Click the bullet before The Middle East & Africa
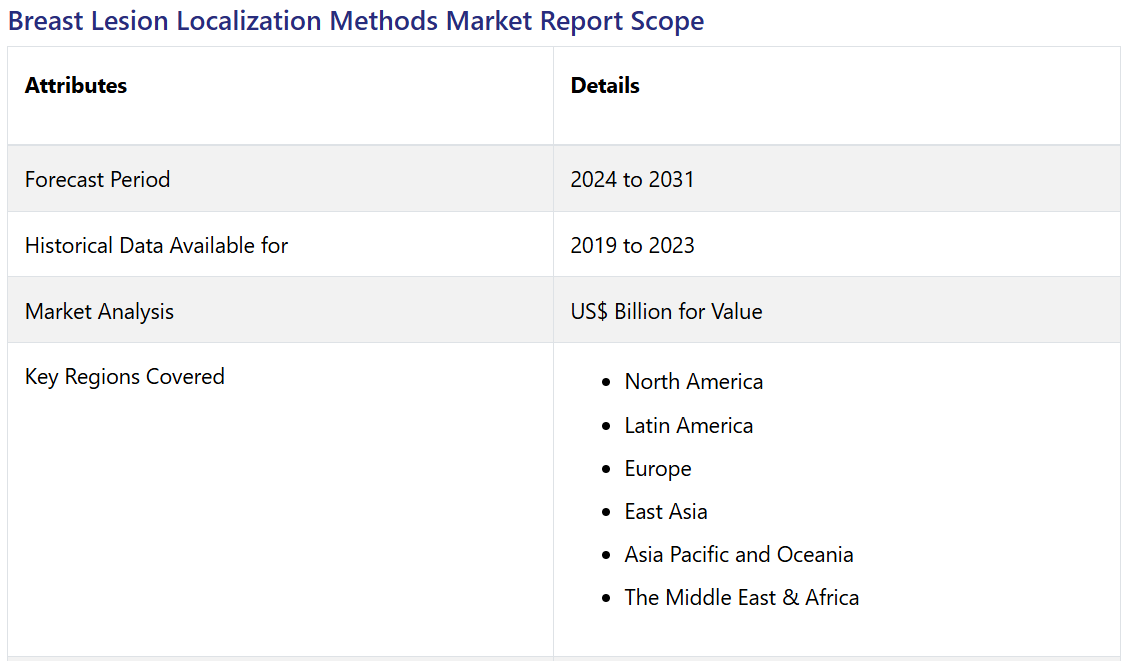 point(606,599)
